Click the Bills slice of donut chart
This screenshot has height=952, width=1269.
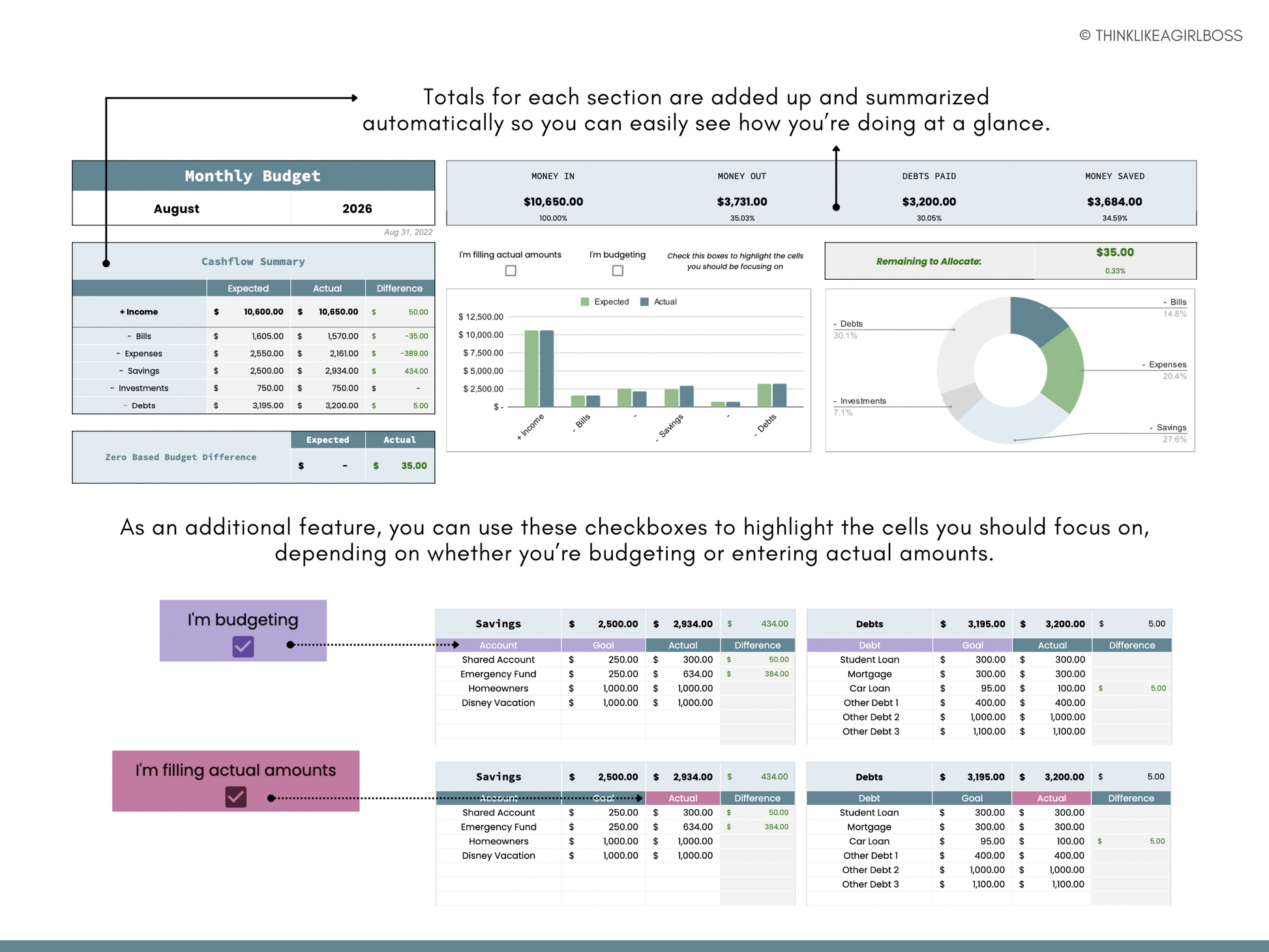tap(1036, 320)
